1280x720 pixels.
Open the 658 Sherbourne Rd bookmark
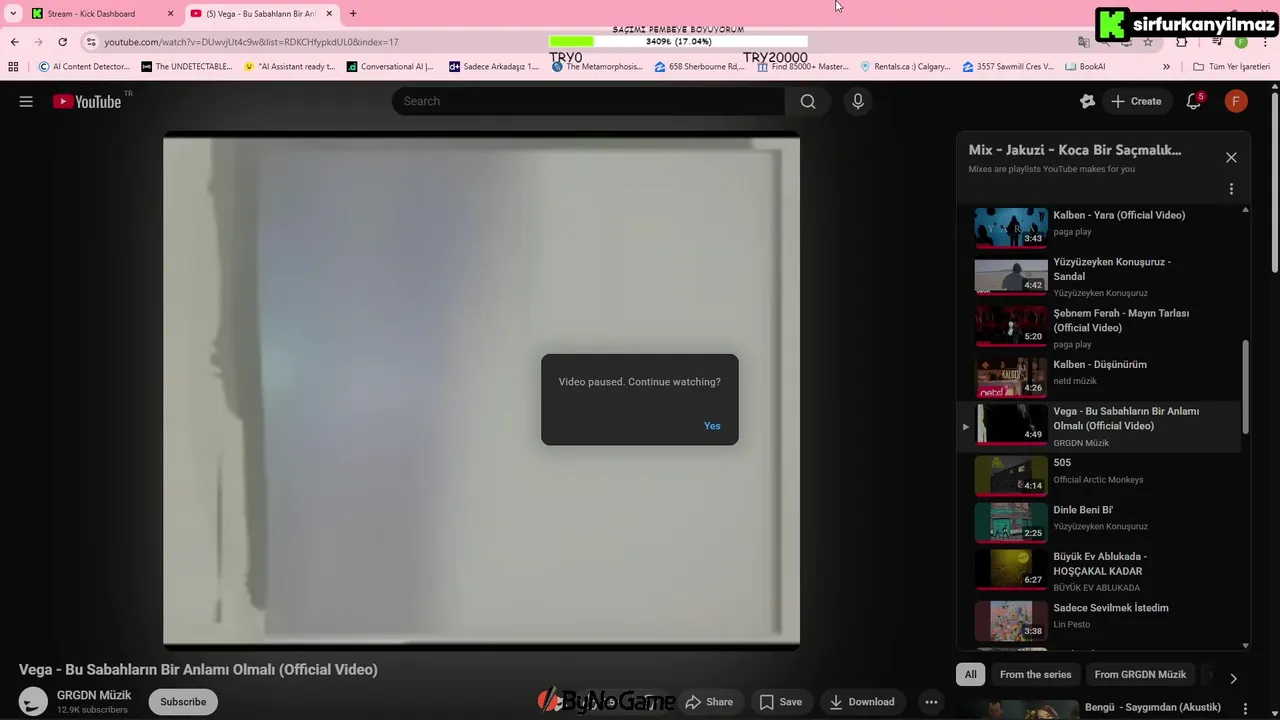(x=700, y=67)
